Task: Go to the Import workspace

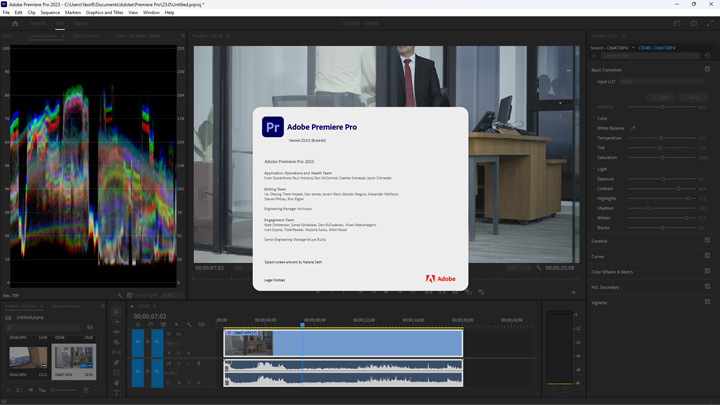Action: point(38,23)
